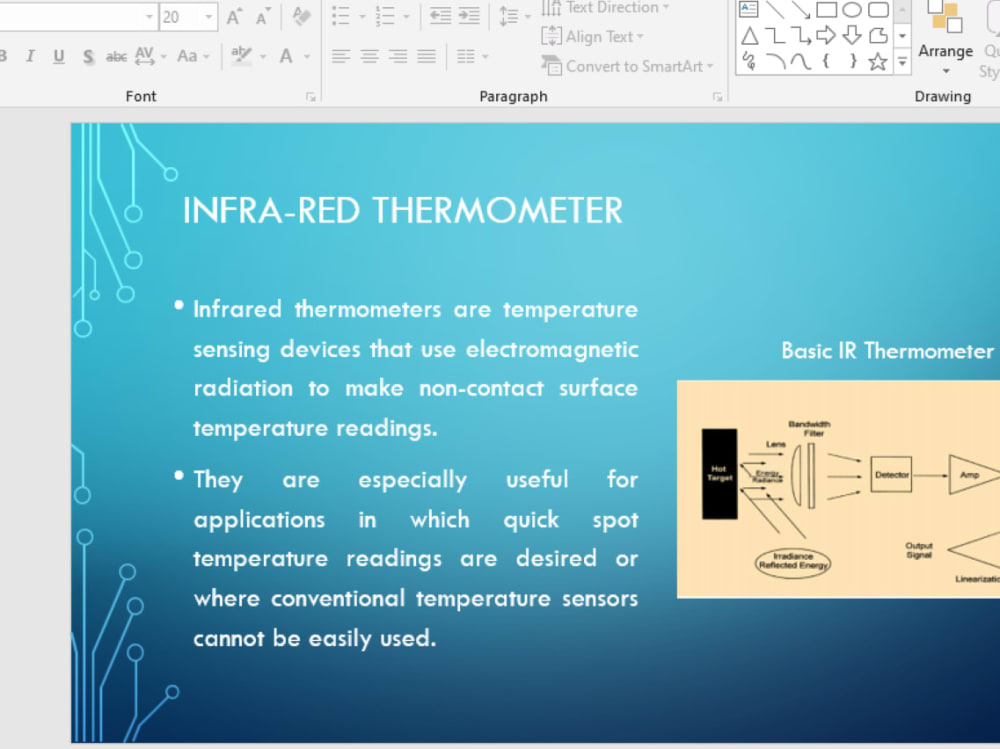Select the 5-Point Star shape
The width and height of the screenshot is (1000, 749).
[x=878, y=61]
